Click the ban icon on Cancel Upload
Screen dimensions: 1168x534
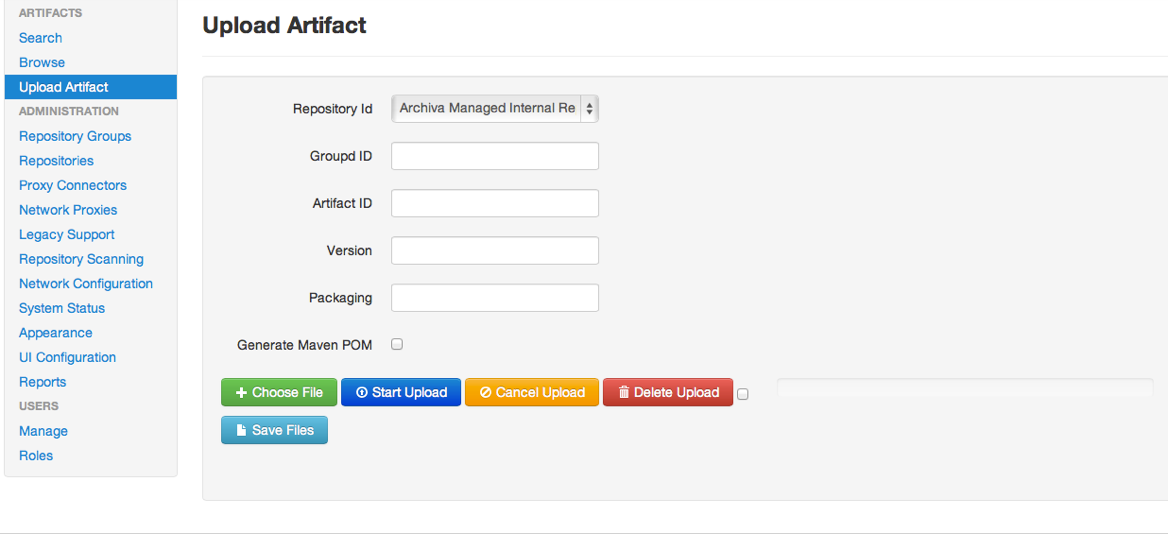click(x=485, y=393)
